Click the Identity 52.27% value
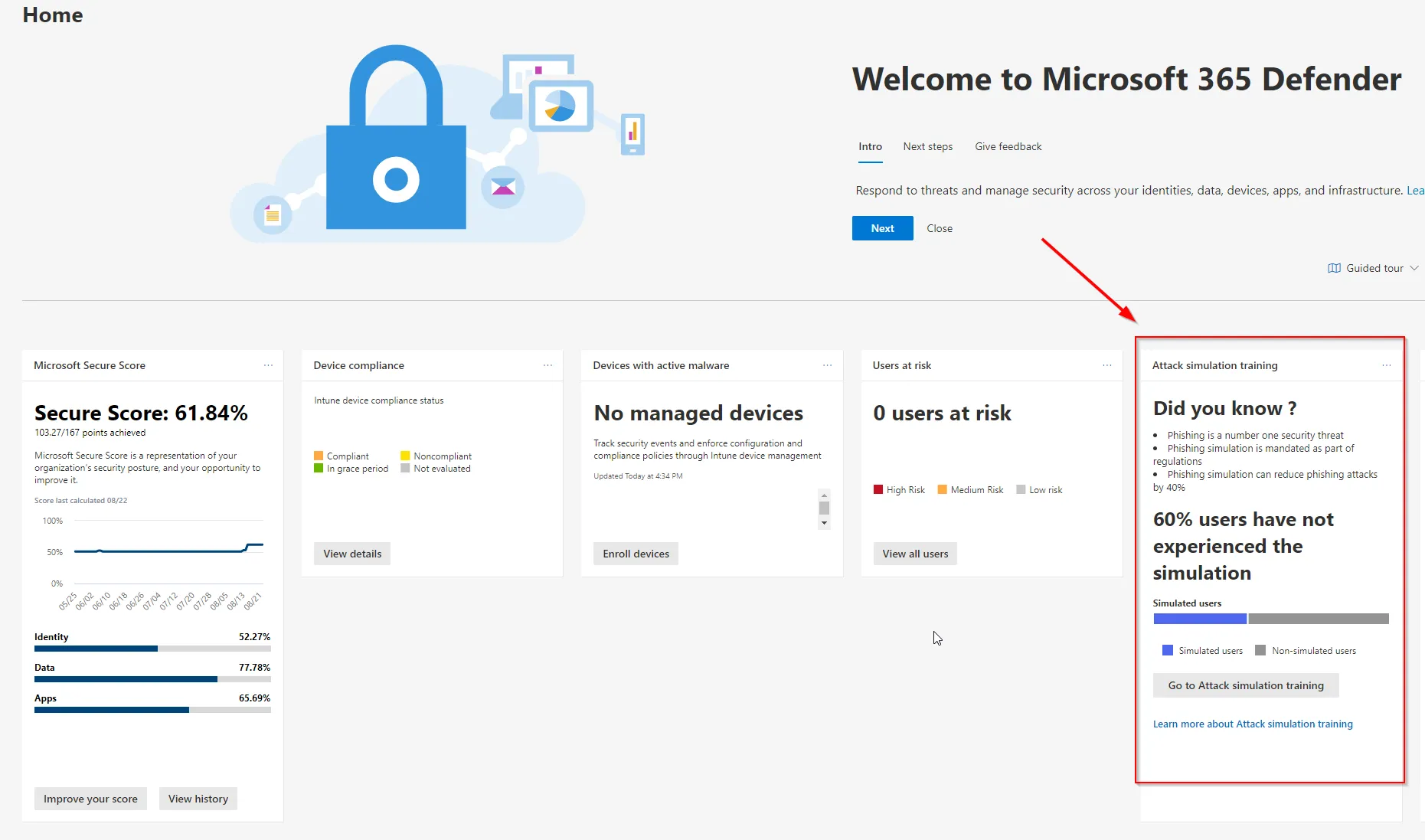 [x=254, y=637]
